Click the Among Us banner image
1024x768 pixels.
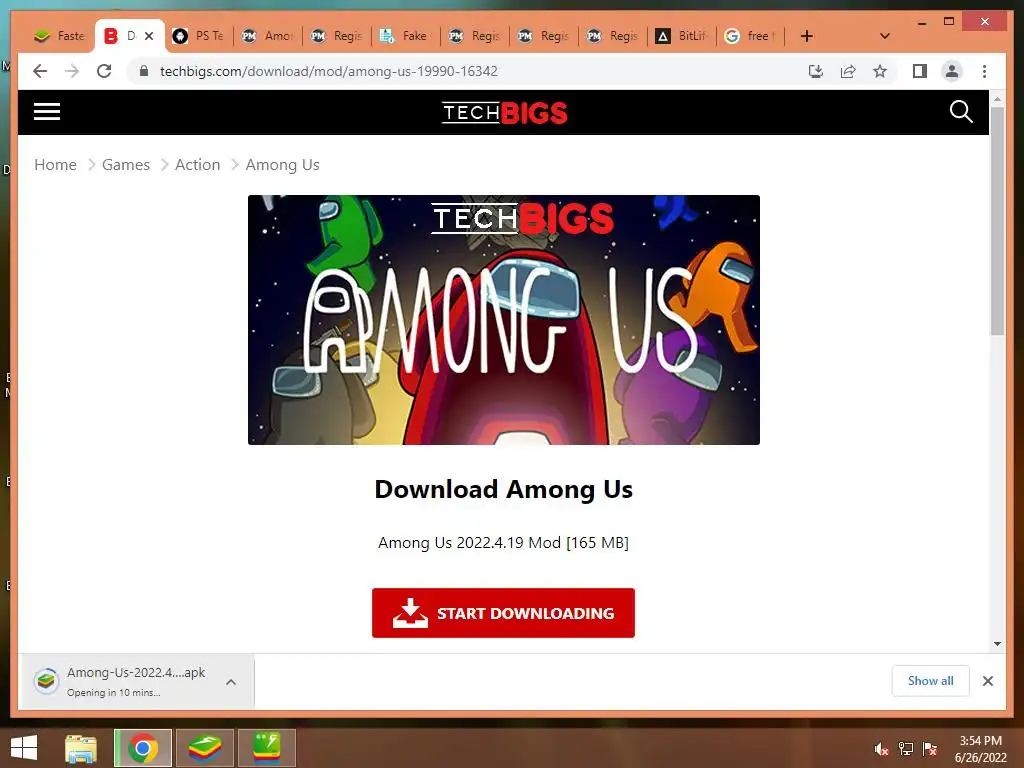(504, 320)
